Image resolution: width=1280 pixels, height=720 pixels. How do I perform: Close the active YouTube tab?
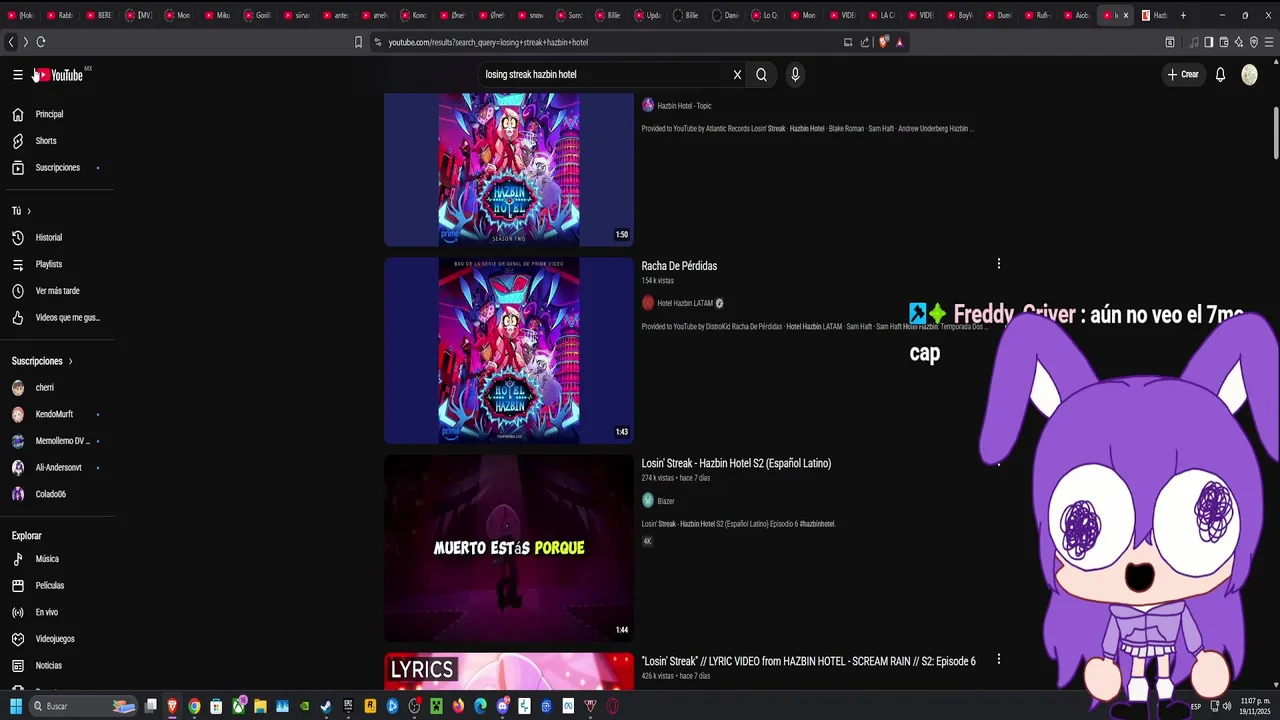pos(1125,15)
